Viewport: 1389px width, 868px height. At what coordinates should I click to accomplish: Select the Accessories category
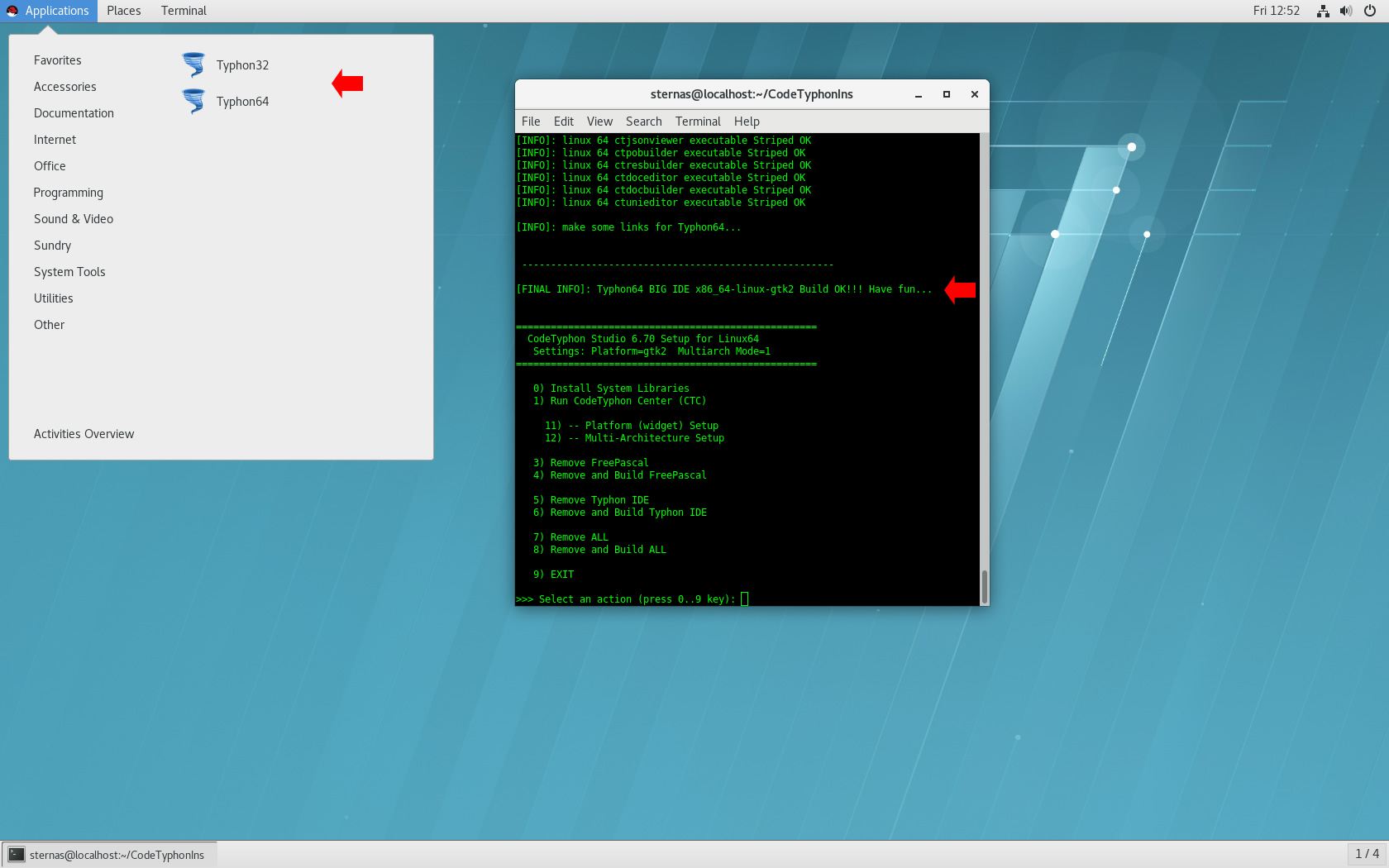65,87
